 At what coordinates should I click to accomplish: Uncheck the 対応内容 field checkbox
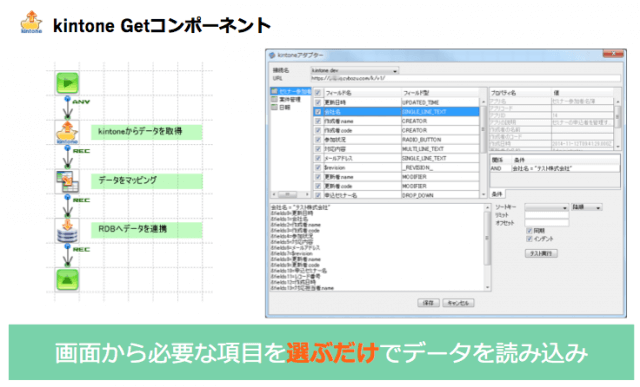(x=318, y=149)
